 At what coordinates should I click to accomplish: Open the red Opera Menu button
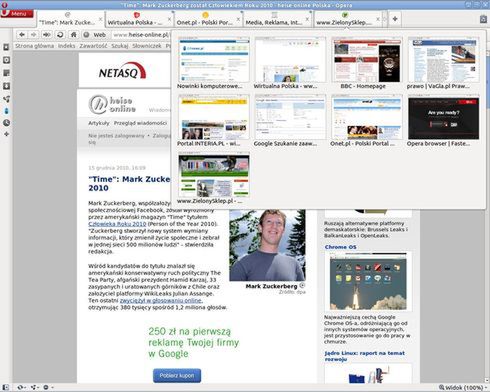[x=17, y=14]
